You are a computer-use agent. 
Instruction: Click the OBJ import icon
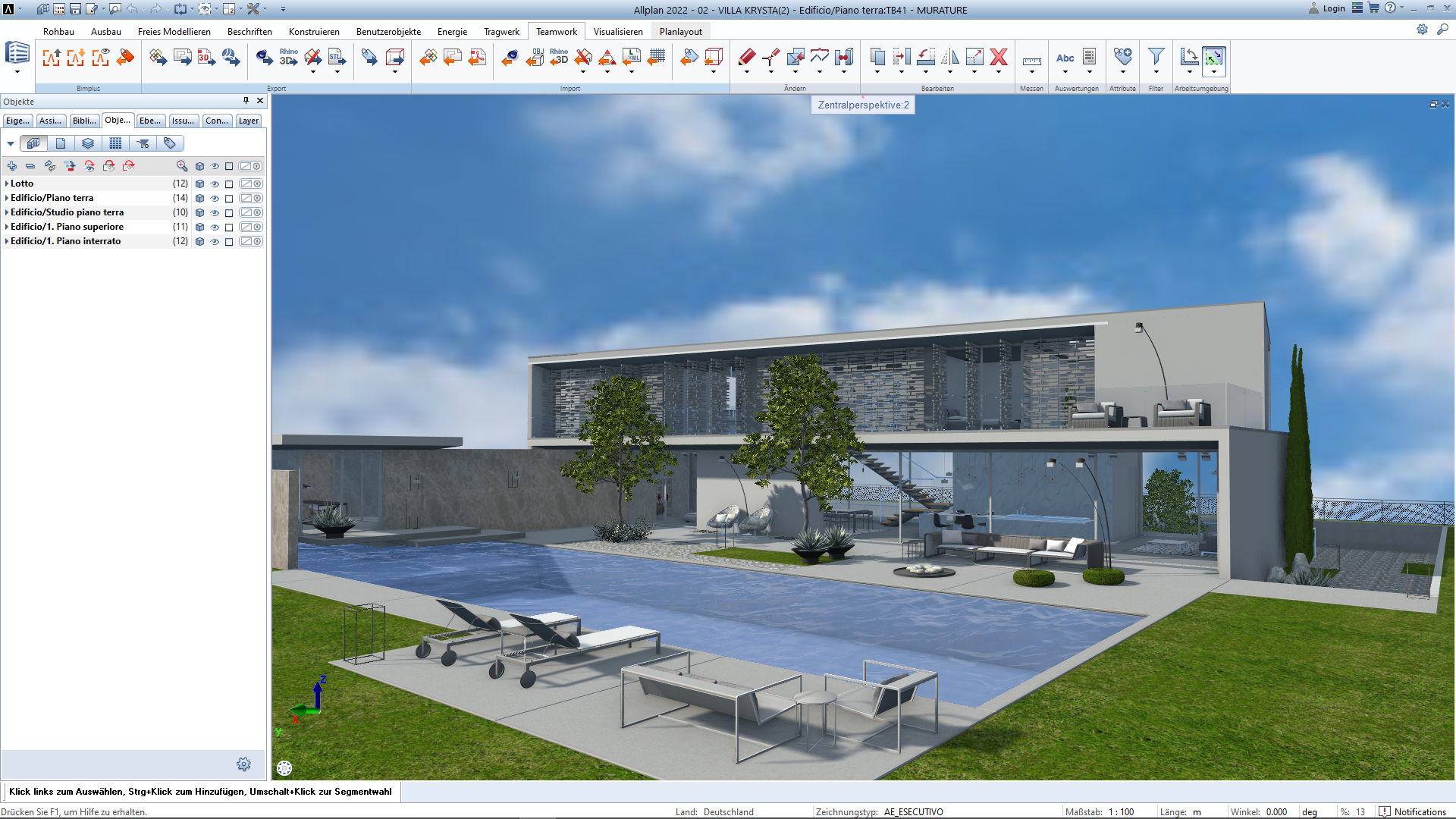coord(535,57)
